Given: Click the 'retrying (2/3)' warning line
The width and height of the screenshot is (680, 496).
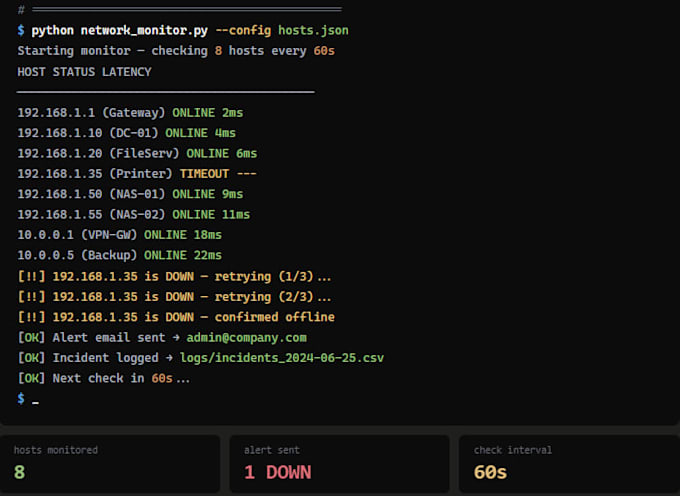Looking at the screenshot, I should point(174,297).
